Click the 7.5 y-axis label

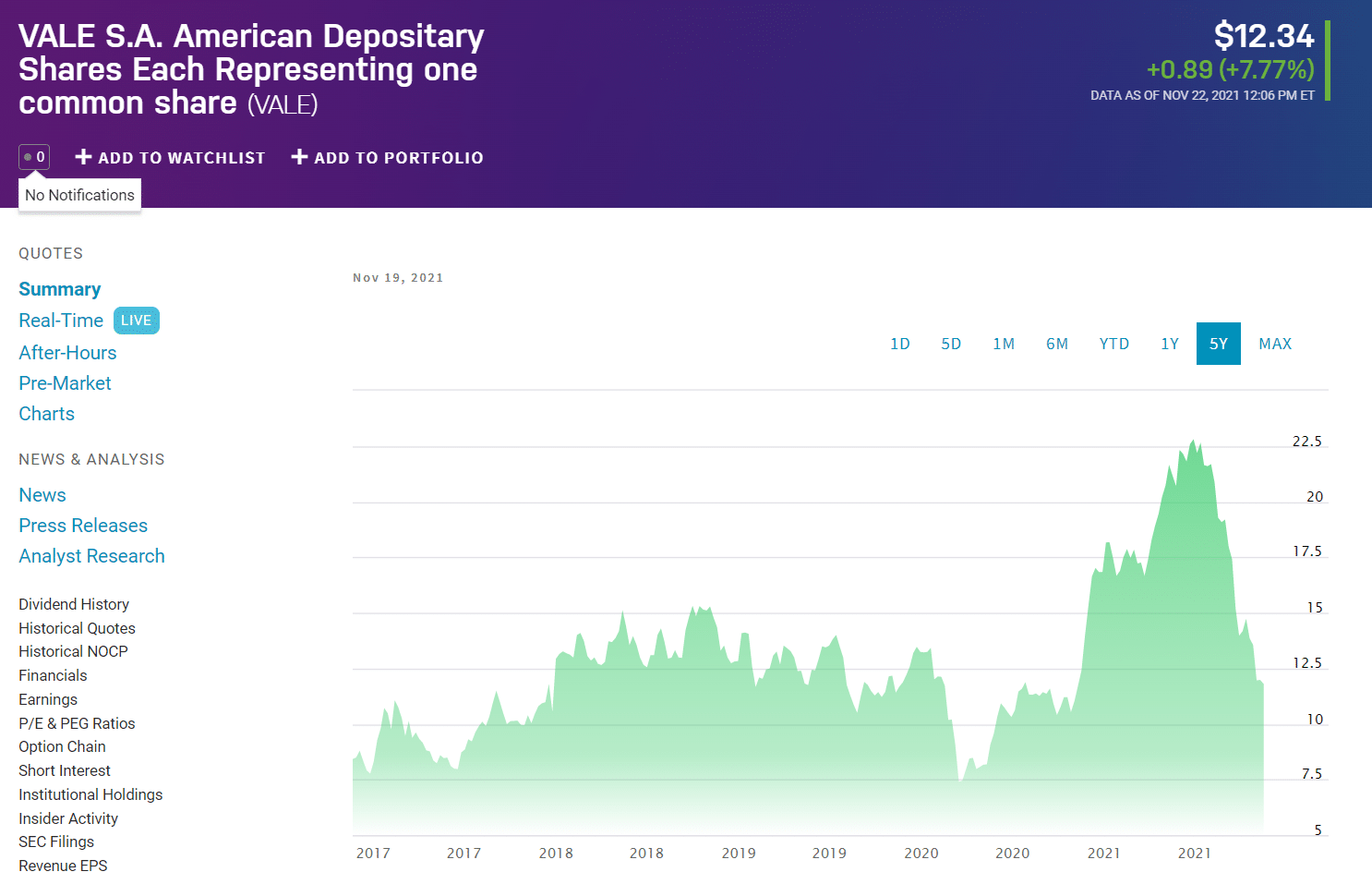[1312, 774]
